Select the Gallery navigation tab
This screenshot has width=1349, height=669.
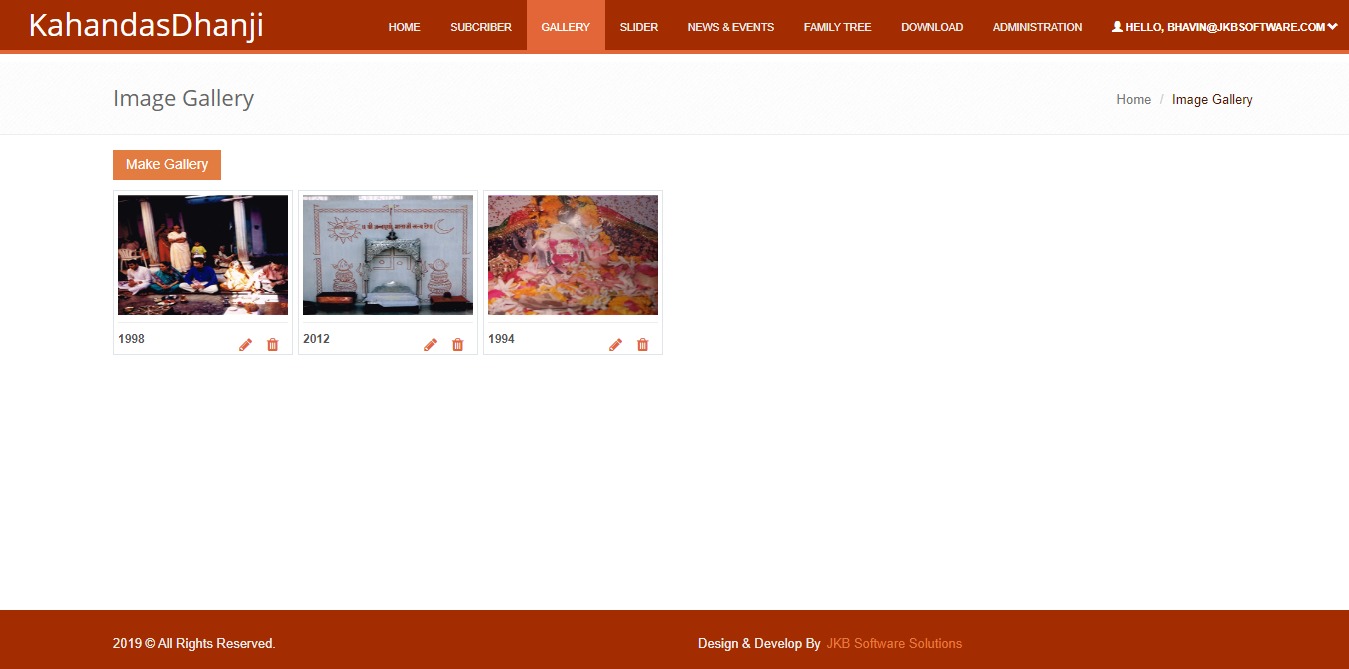click(x=565, y=27)
